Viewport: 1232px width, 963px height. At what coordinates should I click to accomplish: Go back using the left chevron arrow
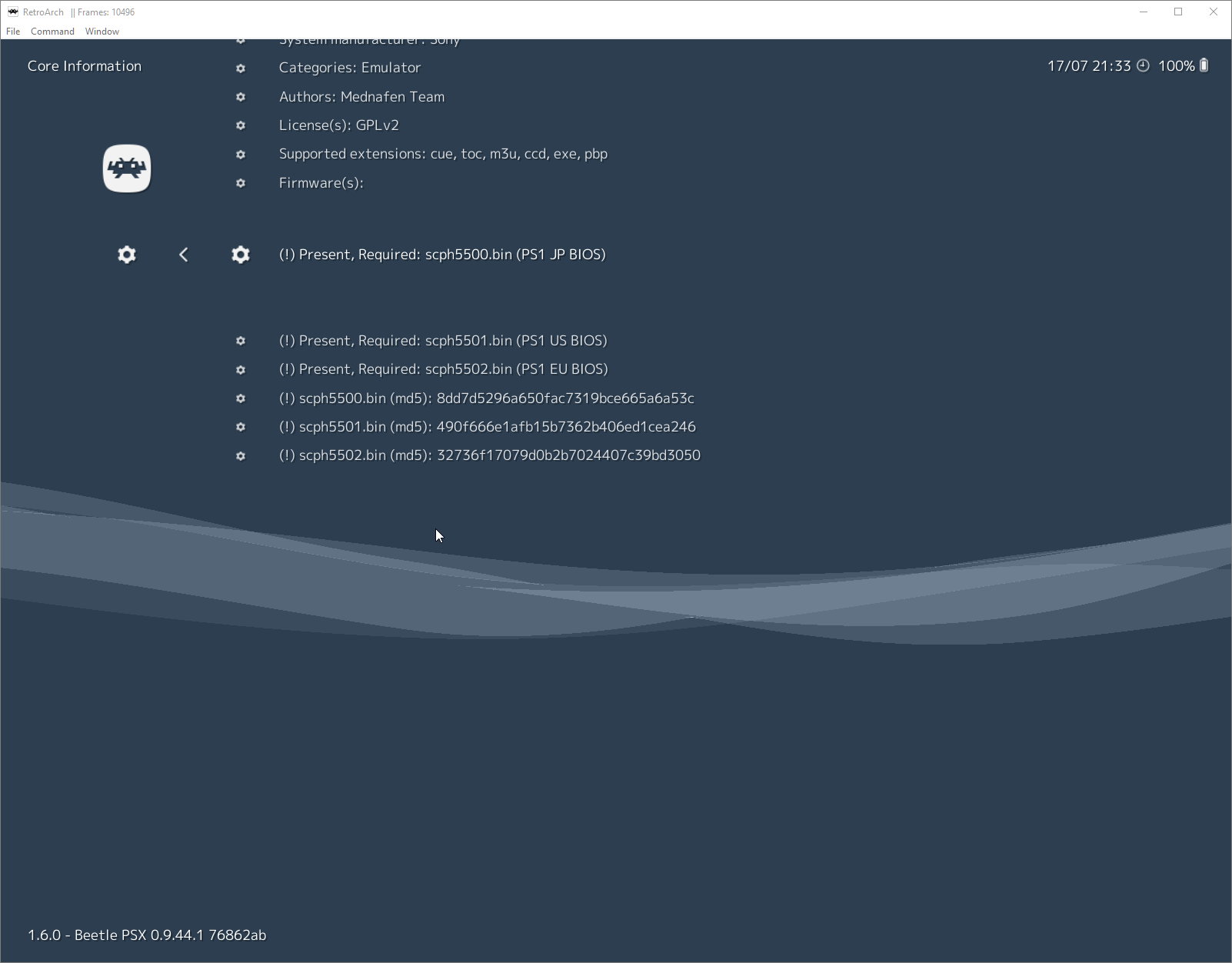pyautogui.click(x=184, y=255)
